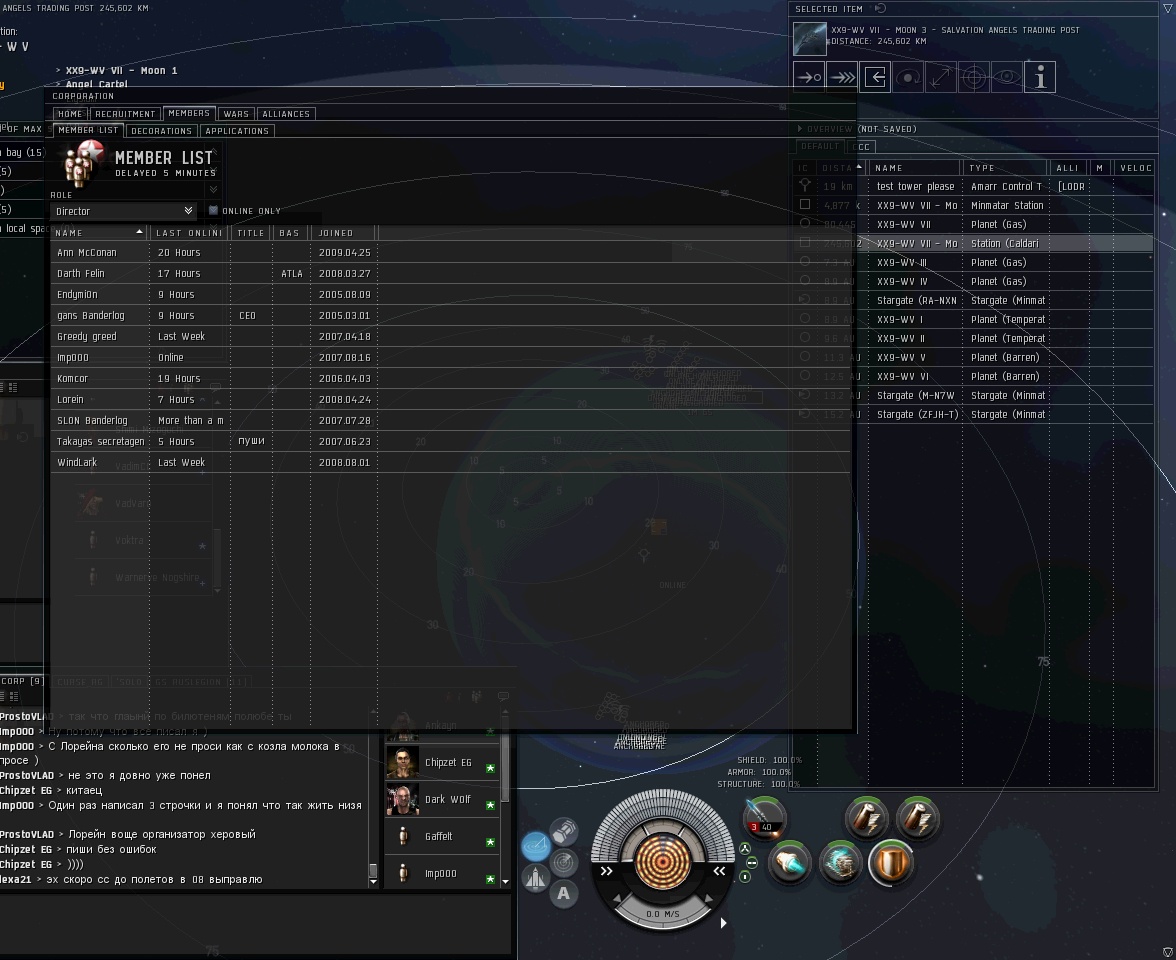1176x960 pixels.
Task: Click the Lock Target crosshair icon
Action: [x=974, y=77]
